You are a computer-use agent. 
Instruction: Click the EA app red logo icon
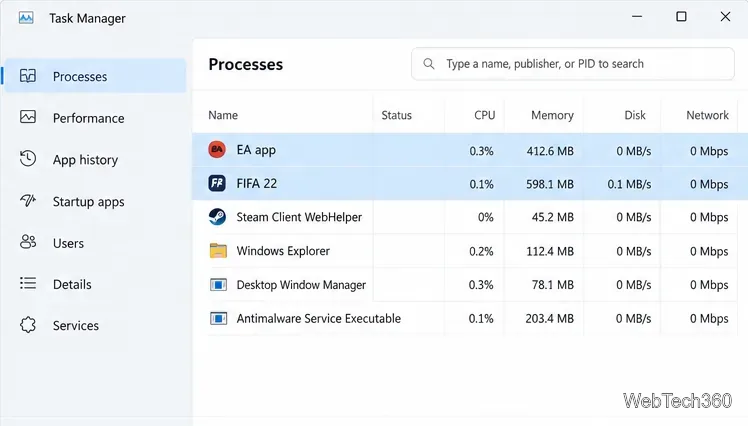coord(217,150)
